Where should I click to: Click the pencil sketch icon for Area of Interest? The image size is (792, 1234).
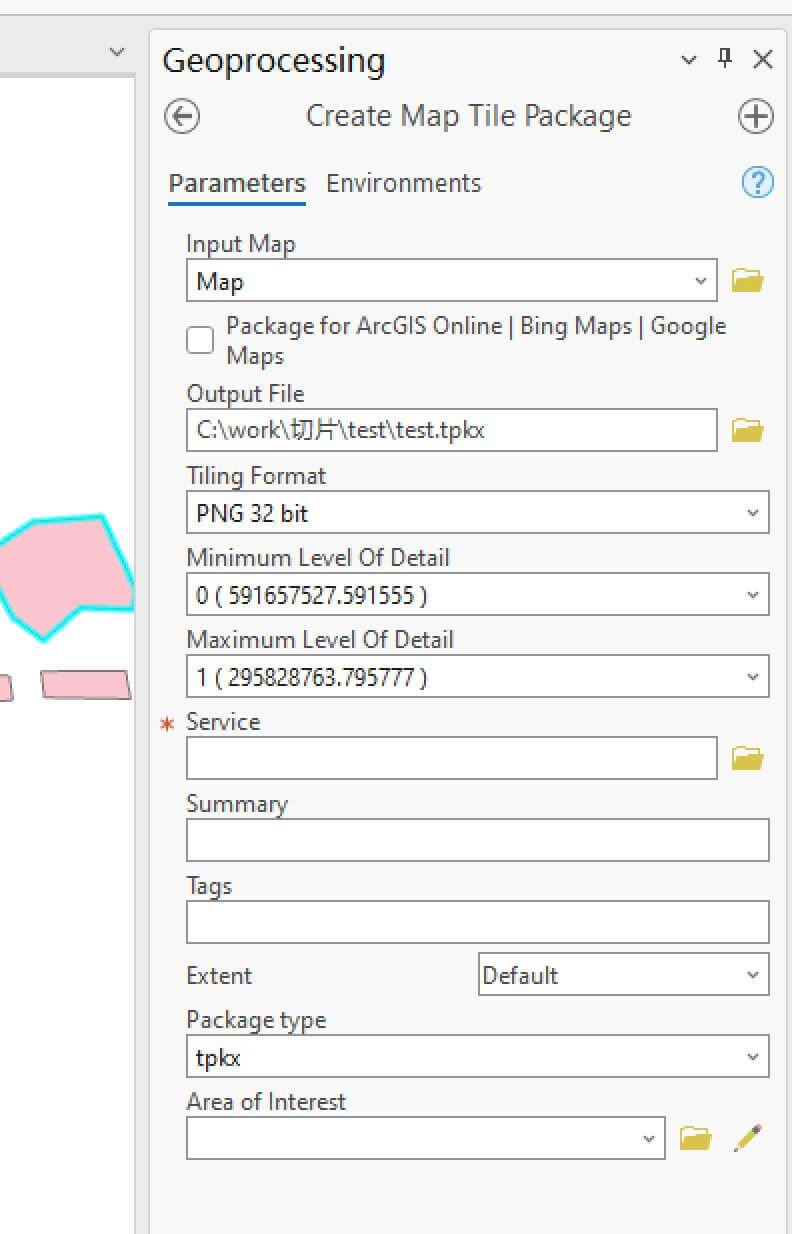[x=747, y=1138]
